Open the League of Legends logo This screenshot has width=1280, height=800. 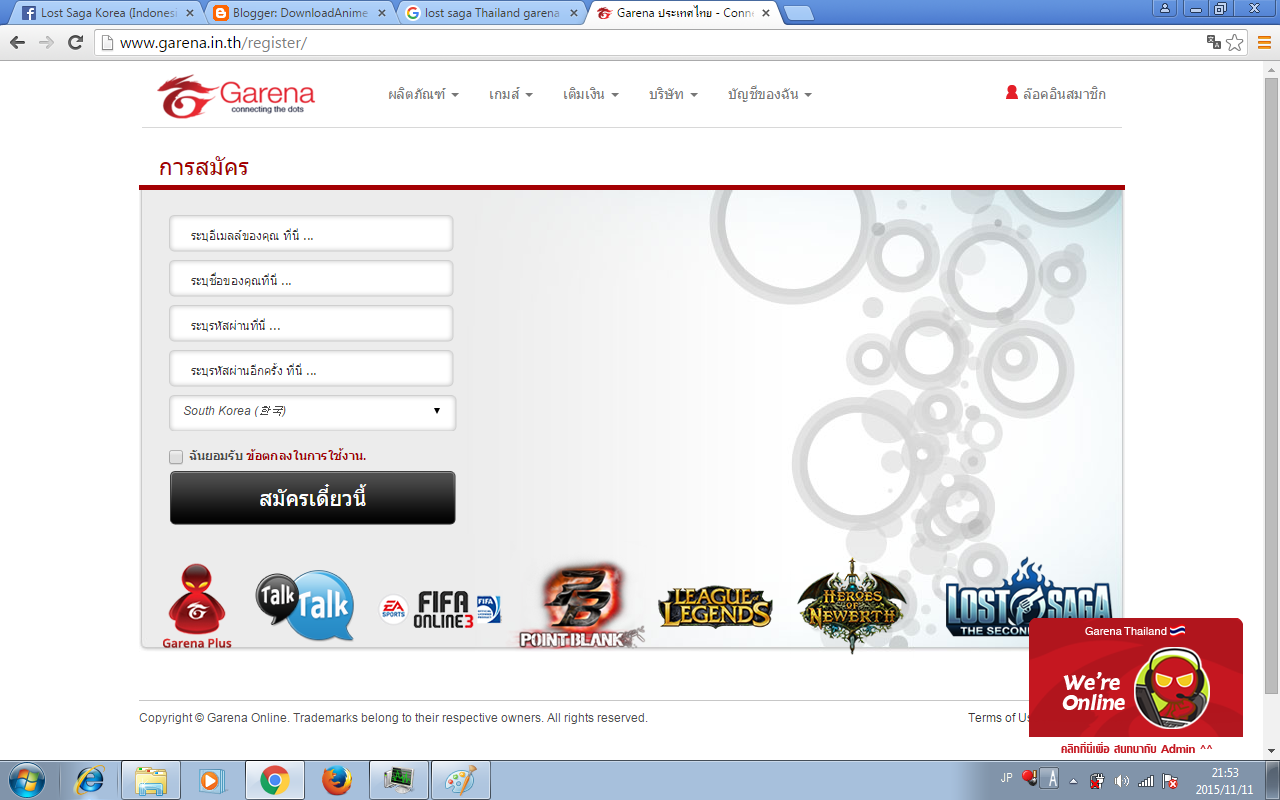(x=715, y=607)
